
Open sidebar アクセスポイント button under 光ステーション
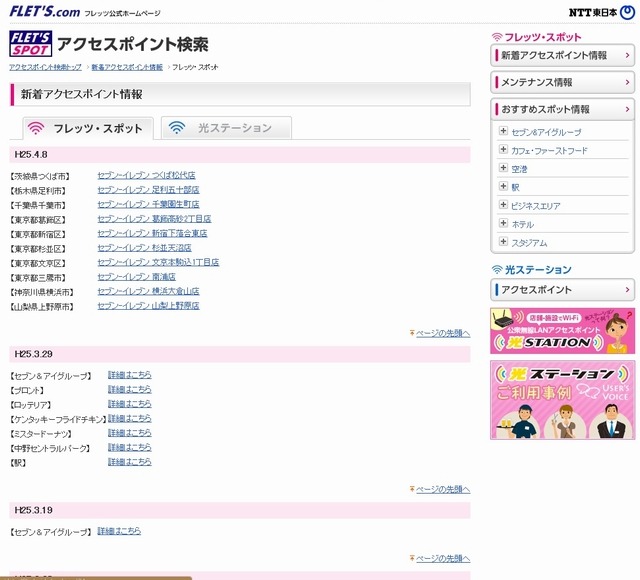[x=562, y=290]
